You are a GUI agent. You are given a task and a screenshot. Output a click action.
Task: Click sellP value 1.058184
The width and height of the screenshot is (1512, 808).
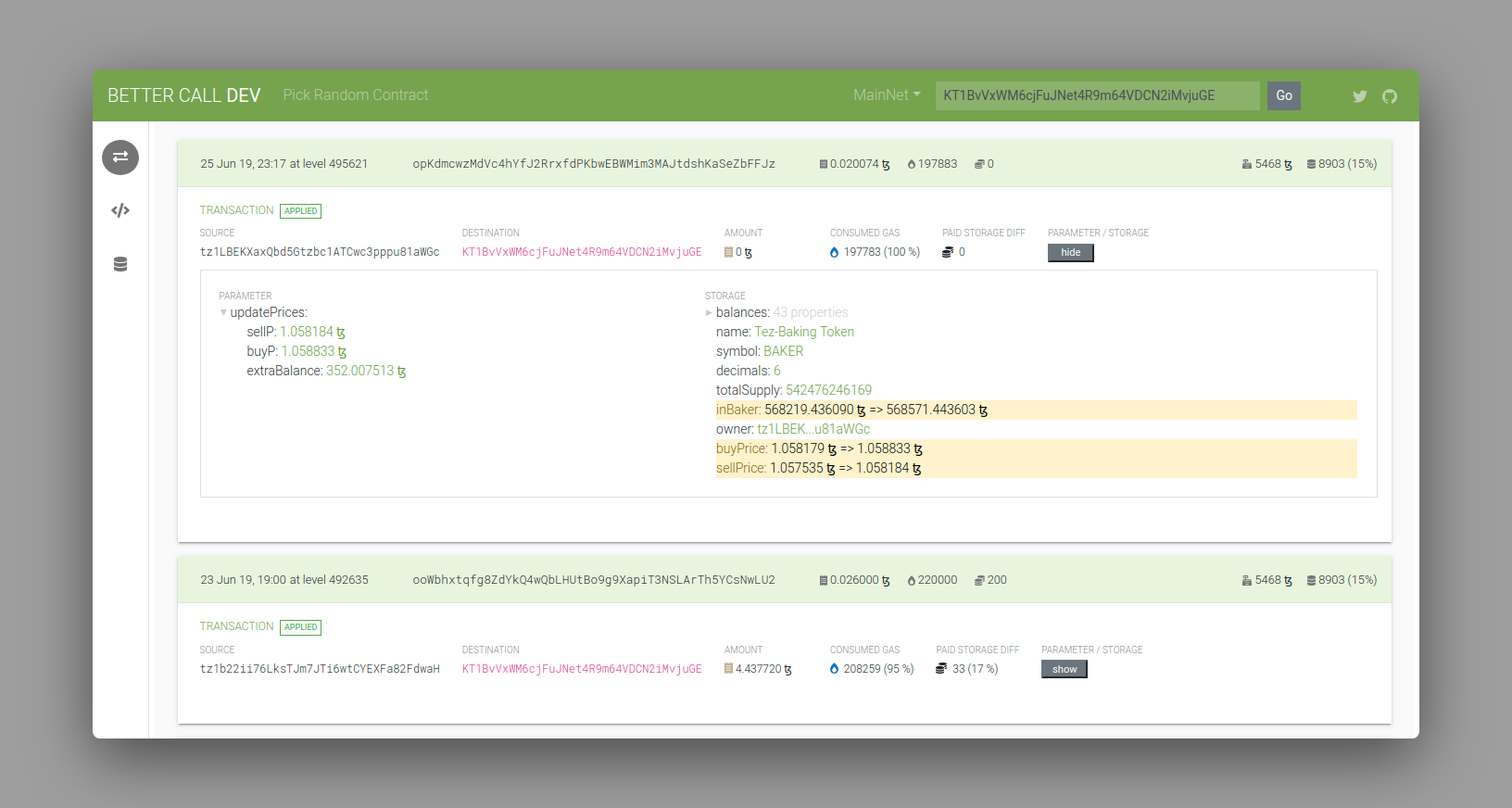(x=312, y=332)
